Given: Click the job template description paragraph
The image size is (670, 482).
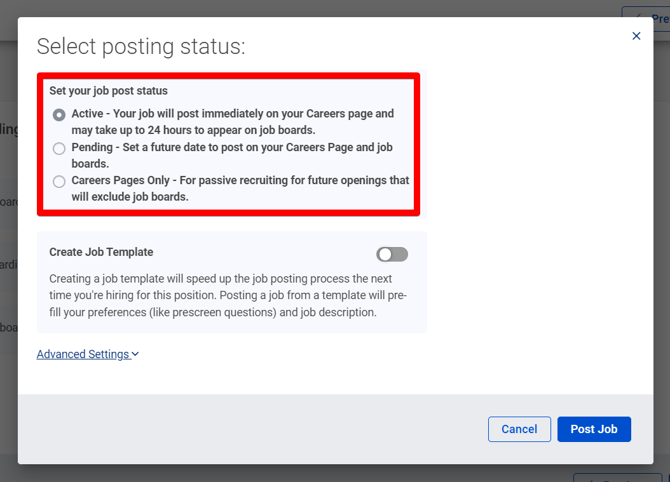Looking at the screenshot, I should [220, 295].
